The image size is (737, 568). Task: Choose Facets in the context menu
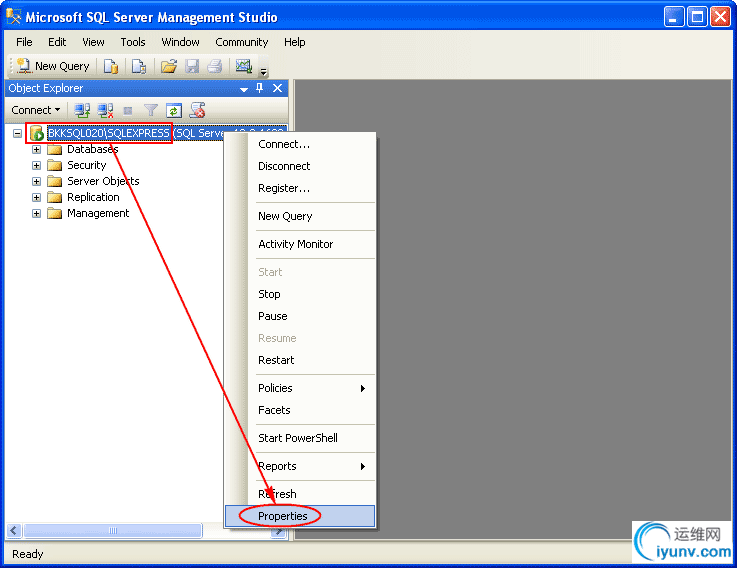pos(300,410)
